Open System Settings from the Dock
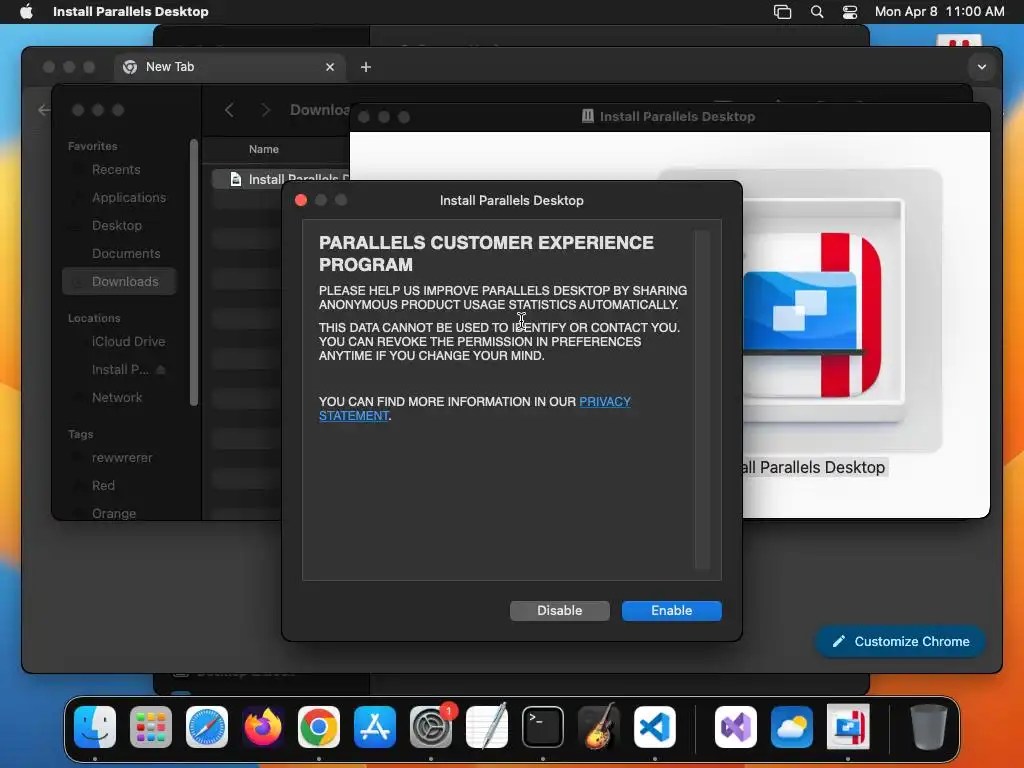Screen dimensions: 1024x768 coord(431,727)
